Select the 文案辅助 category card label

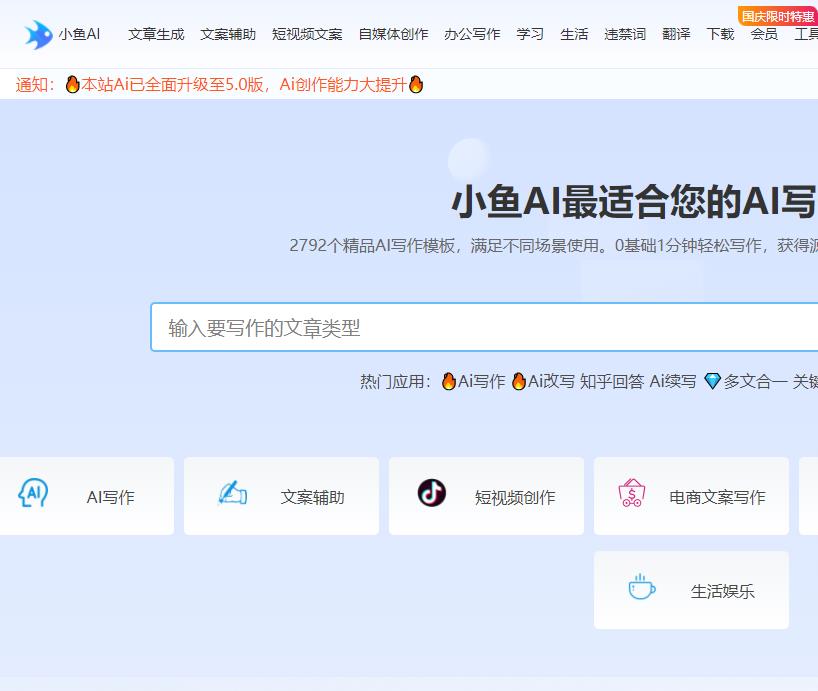click(312, 497)
